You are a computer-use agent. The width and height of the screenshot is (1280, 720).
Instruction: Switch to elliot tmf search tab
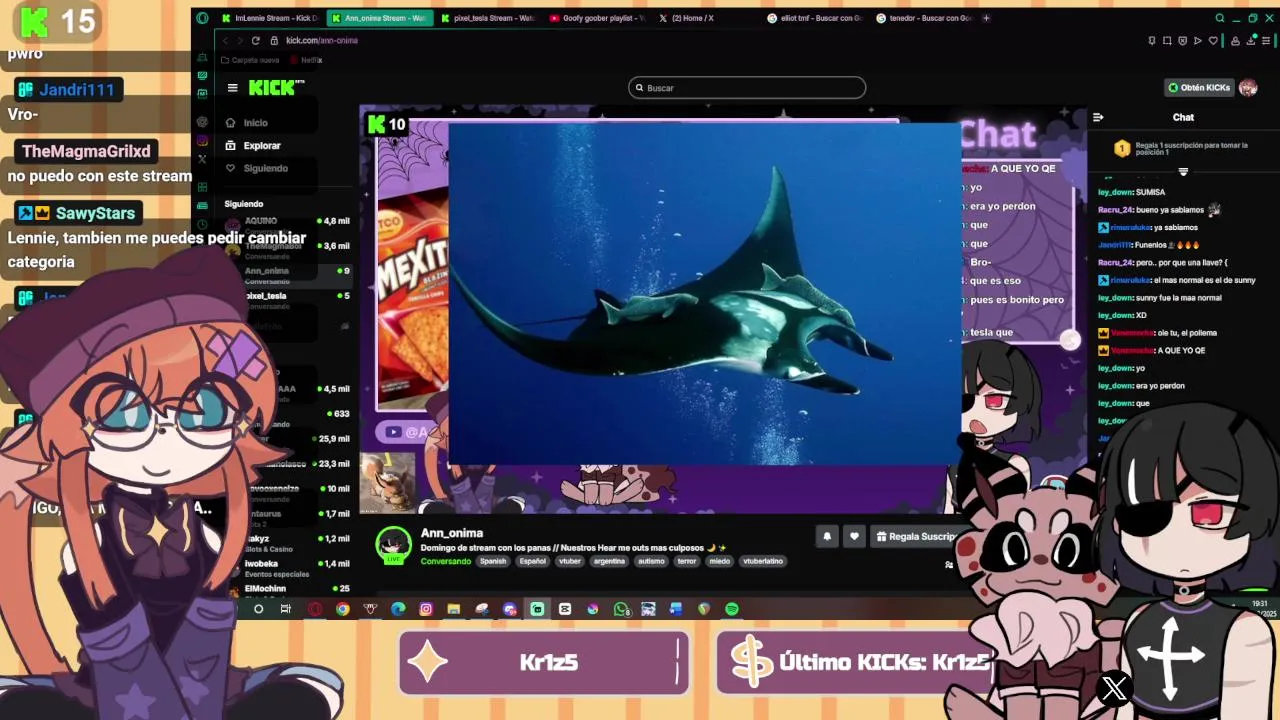[x=815, y=18]
